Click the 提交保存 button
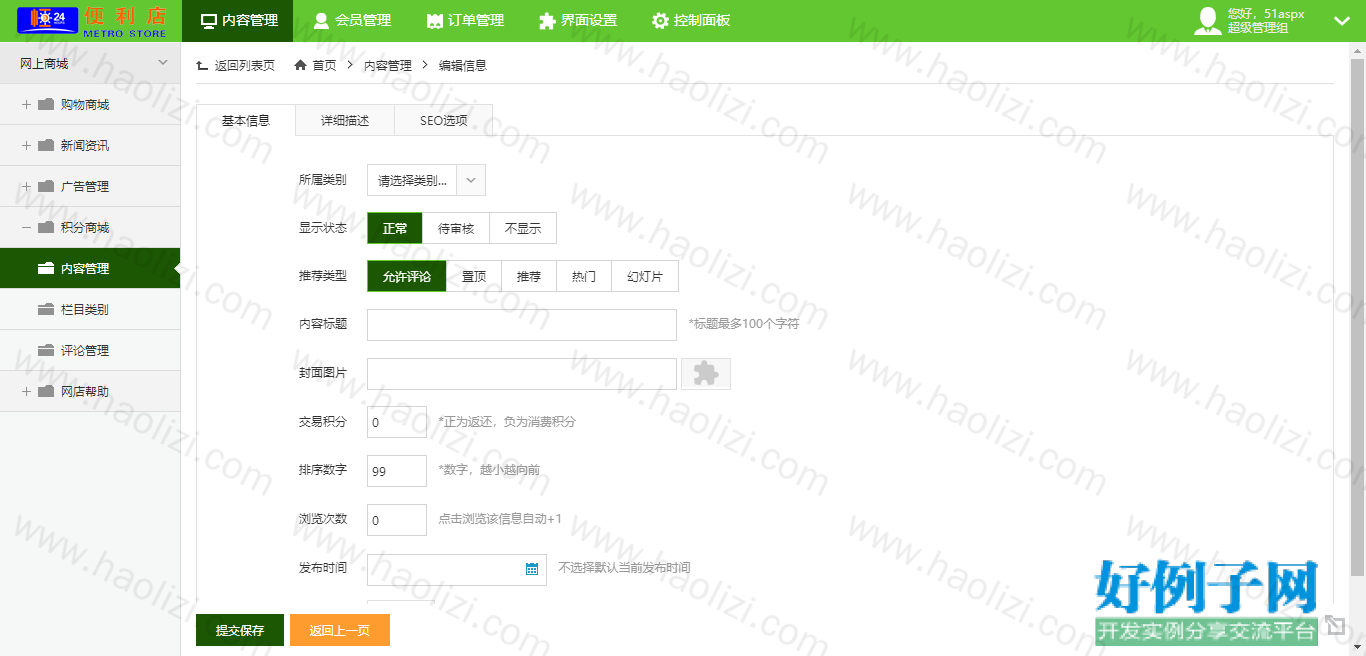This screenshot has width=1366, height=656. click(240, 630)
